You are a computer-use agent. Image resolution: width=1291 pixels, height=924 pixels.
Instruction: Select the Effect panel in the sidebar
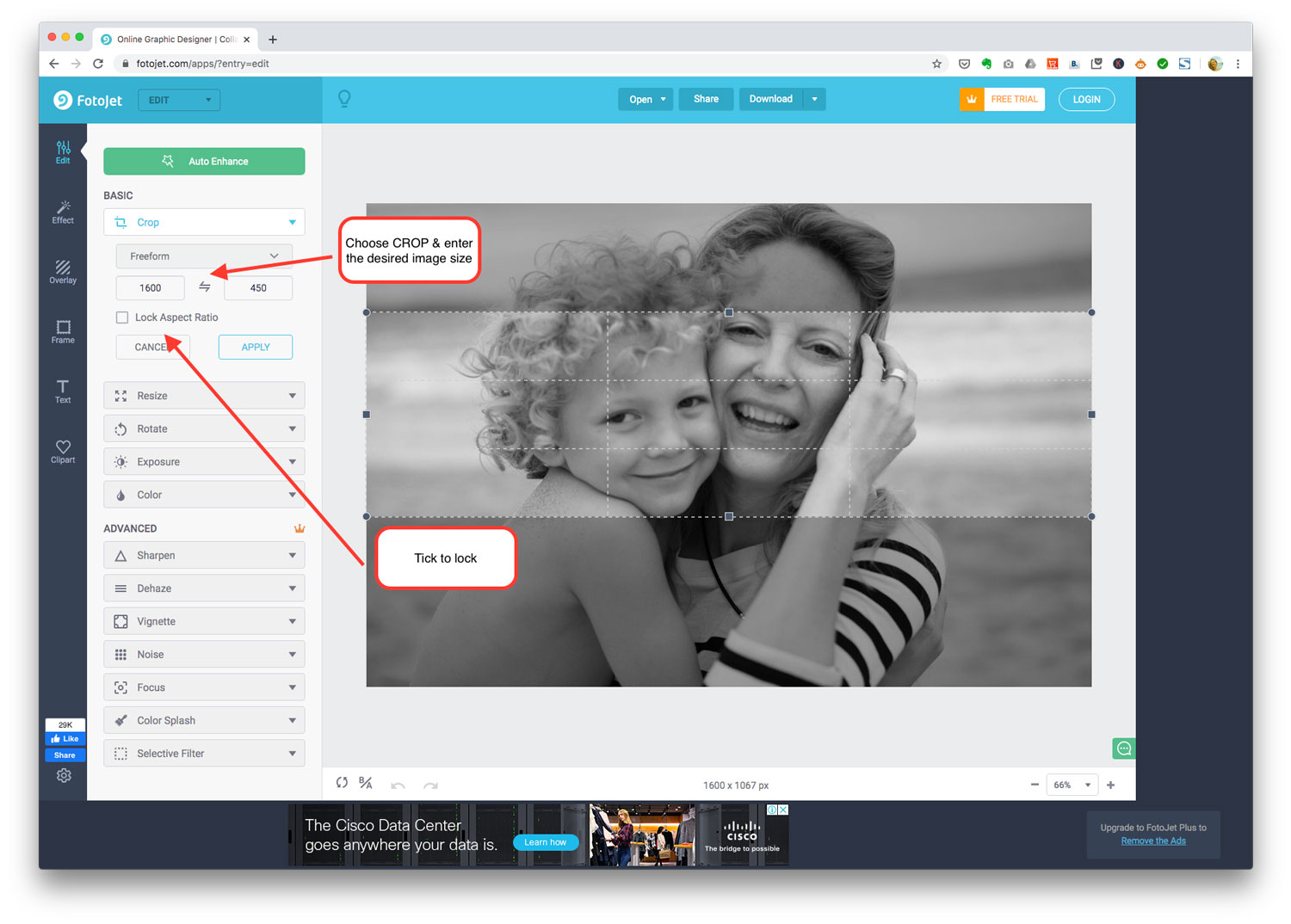tap(63, 211)
